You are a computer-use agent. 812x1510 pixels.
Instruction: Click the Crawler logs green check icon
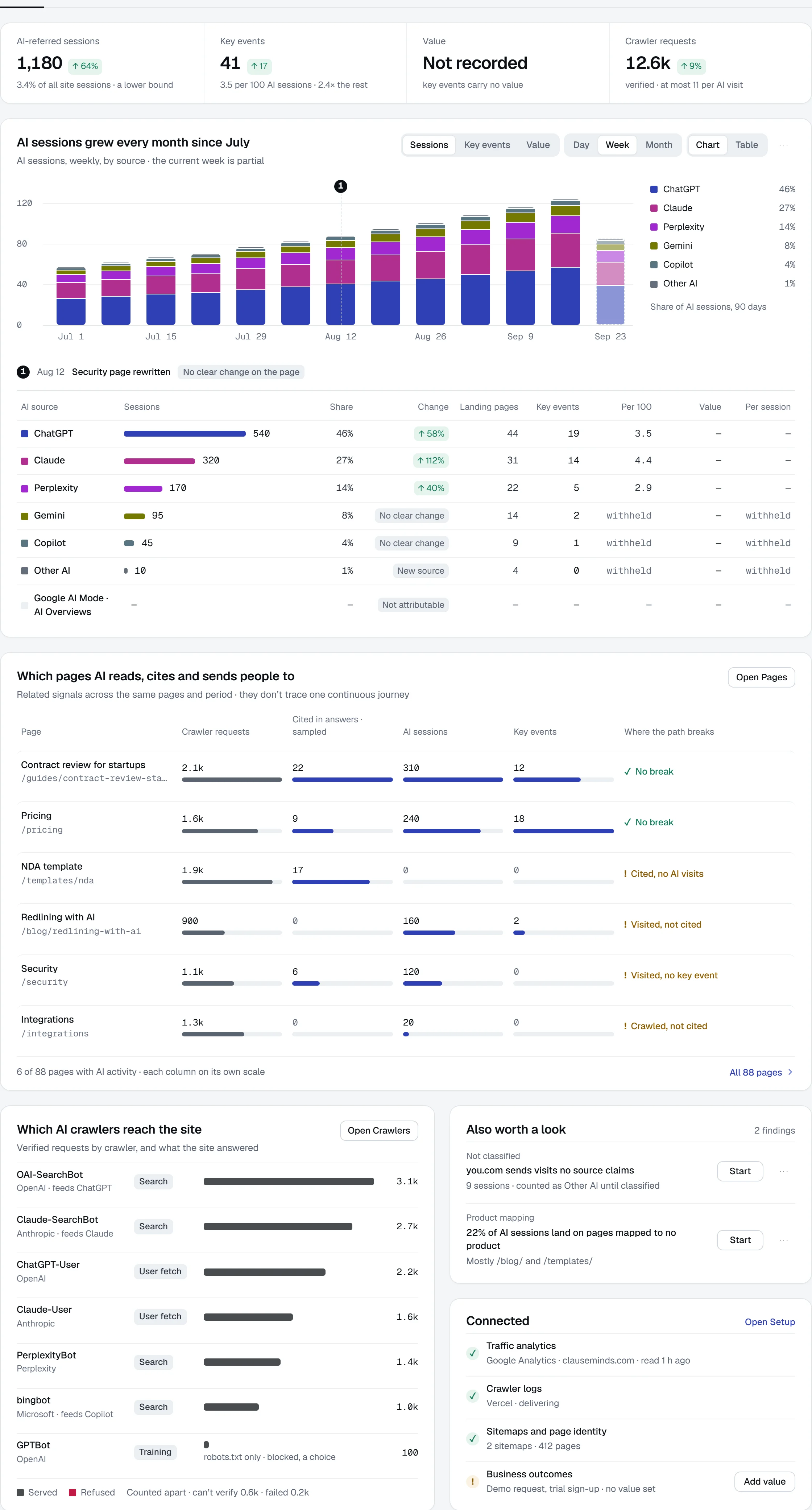472,1396
